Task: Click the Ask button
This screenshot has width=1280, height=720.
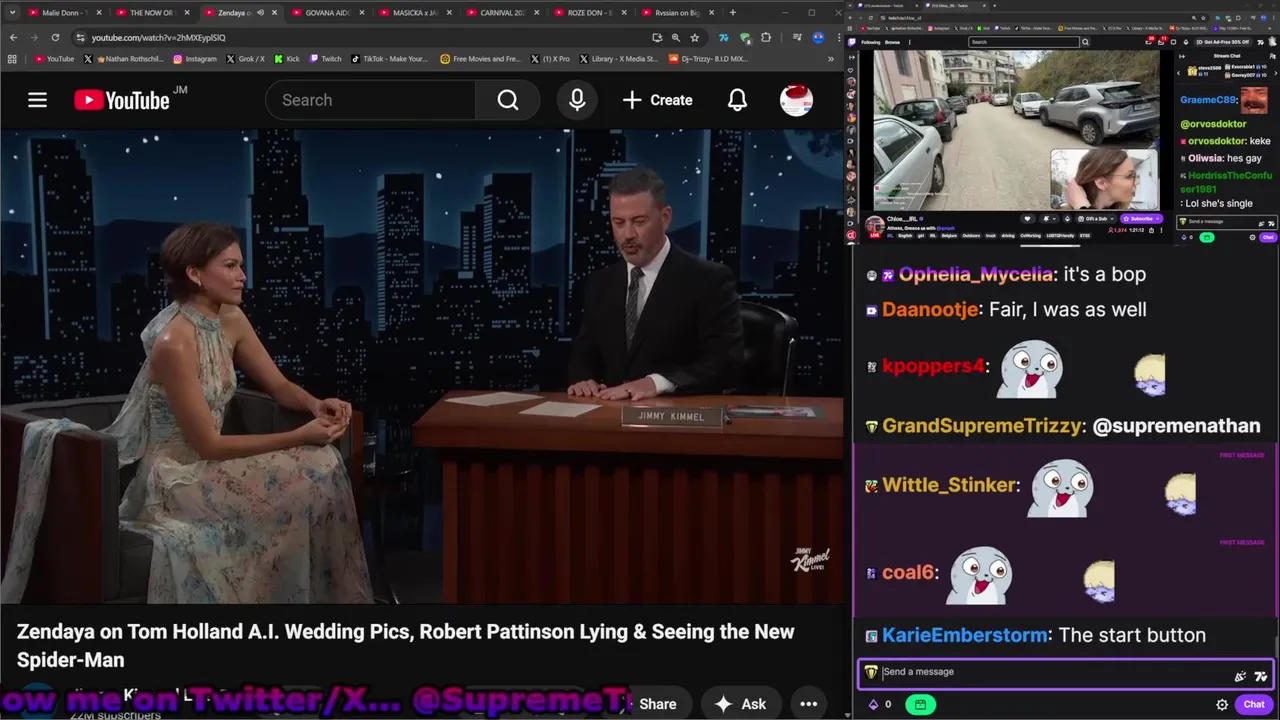Action: click(740, 704)
